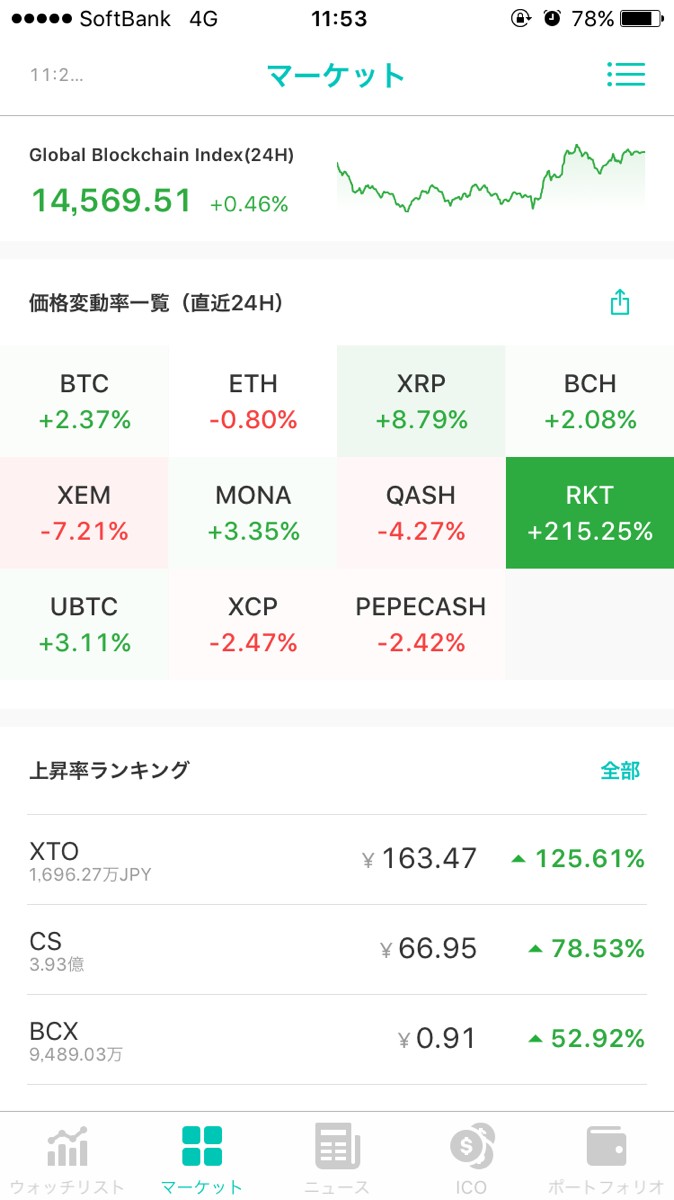Open the Portfolio wallet icon
Image resolution: width=674 pixels, height=1200 pixels.
(x=606, y=1147)
